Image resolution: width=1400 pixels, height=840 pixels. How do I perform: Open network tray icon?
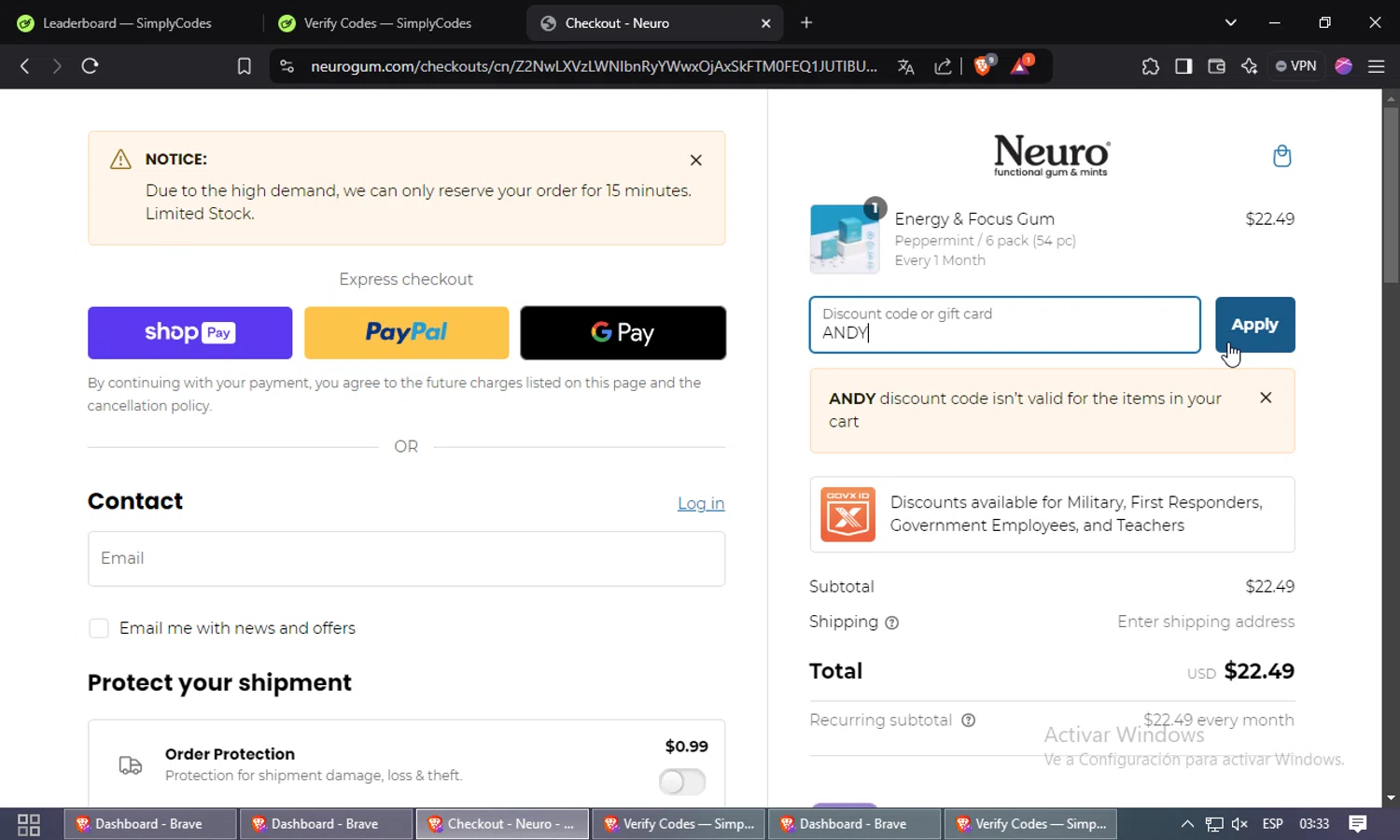tap(1213, 824)
